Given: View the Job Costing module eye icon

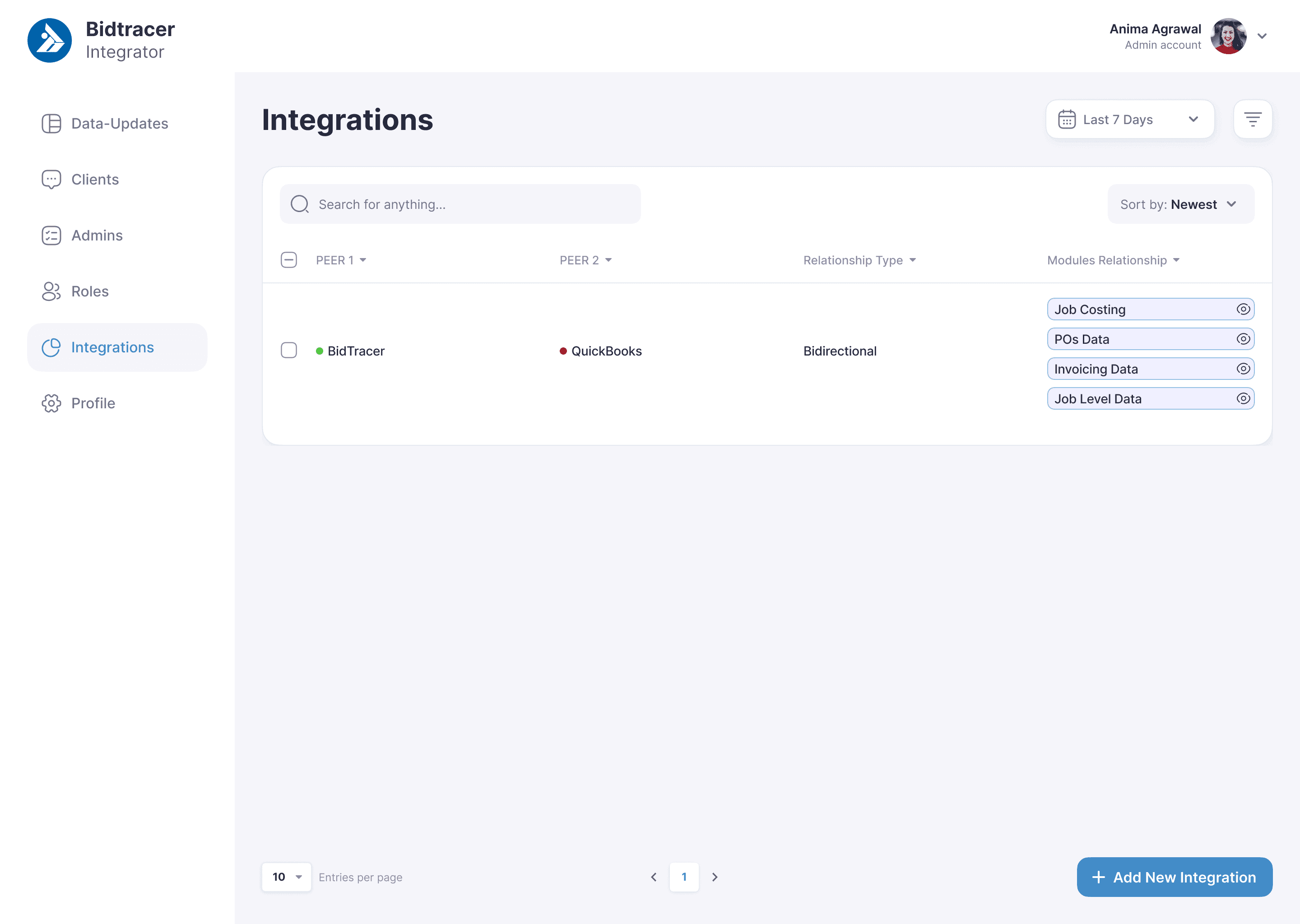Looking at the screenshot, I should [1243, 309].
